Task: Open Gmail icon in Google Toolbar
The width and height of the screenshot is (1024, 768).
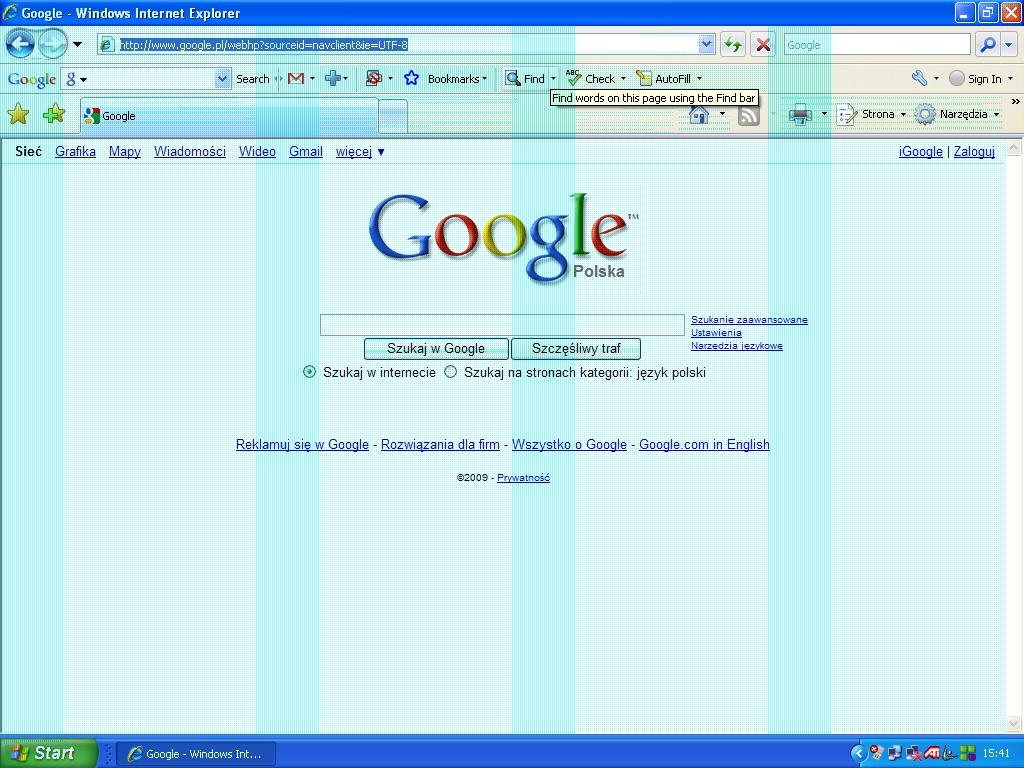Action: (x=296, y=78)
